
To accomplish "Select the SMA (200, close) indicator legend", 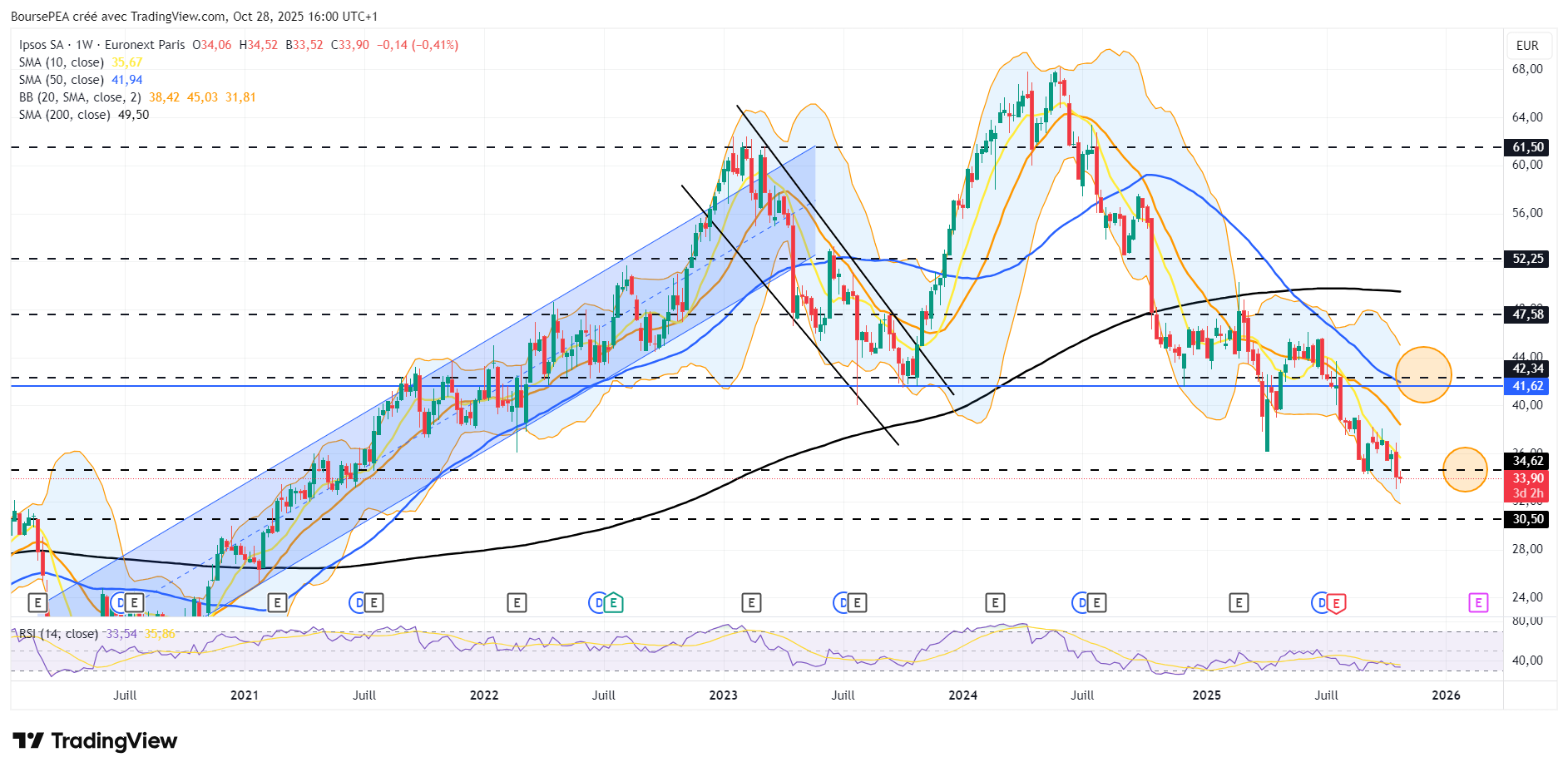I will [65, 115].
